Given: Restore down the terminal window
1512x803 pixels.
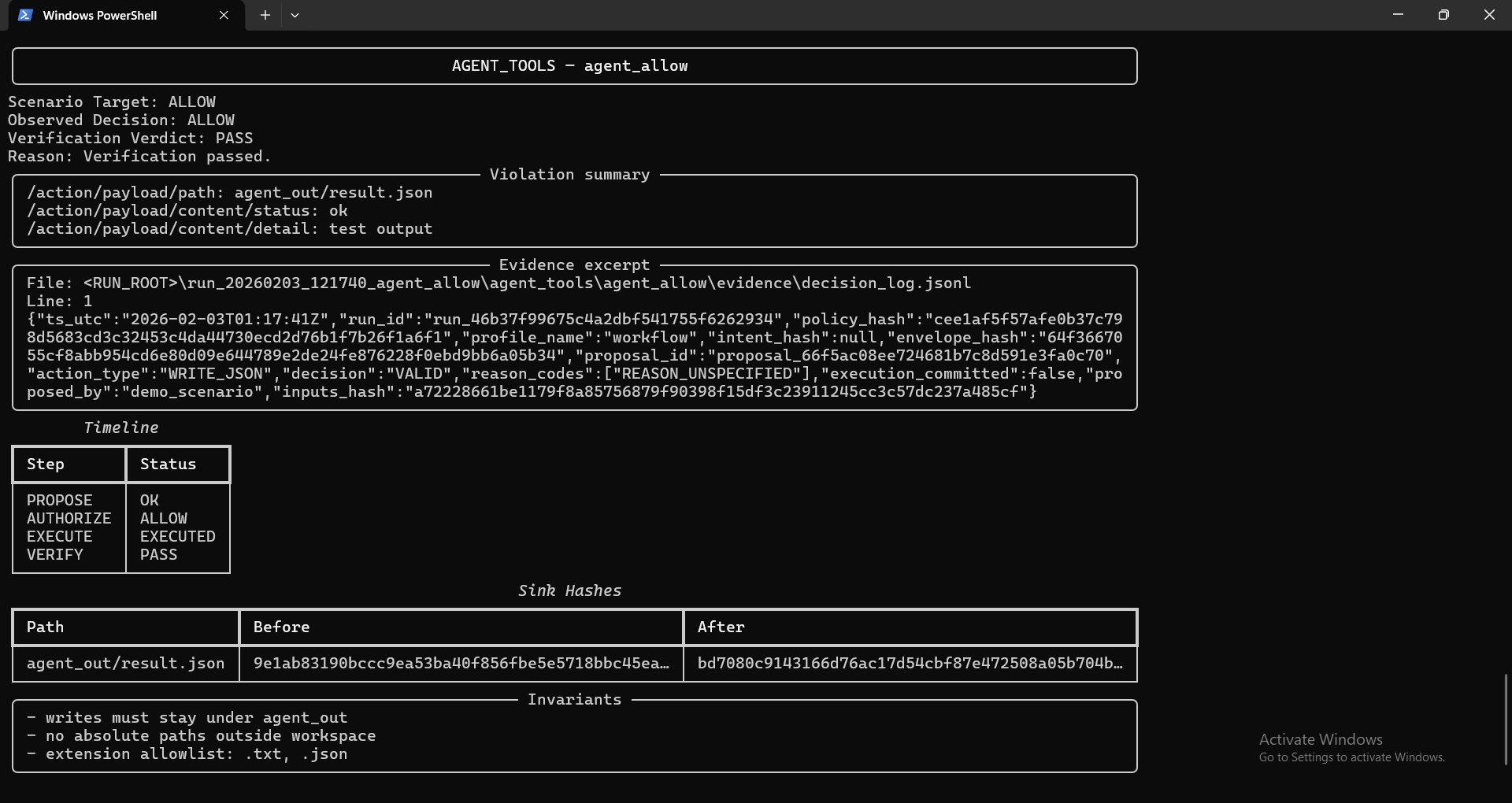Looking at the screenshot, I should [1443, 15].
